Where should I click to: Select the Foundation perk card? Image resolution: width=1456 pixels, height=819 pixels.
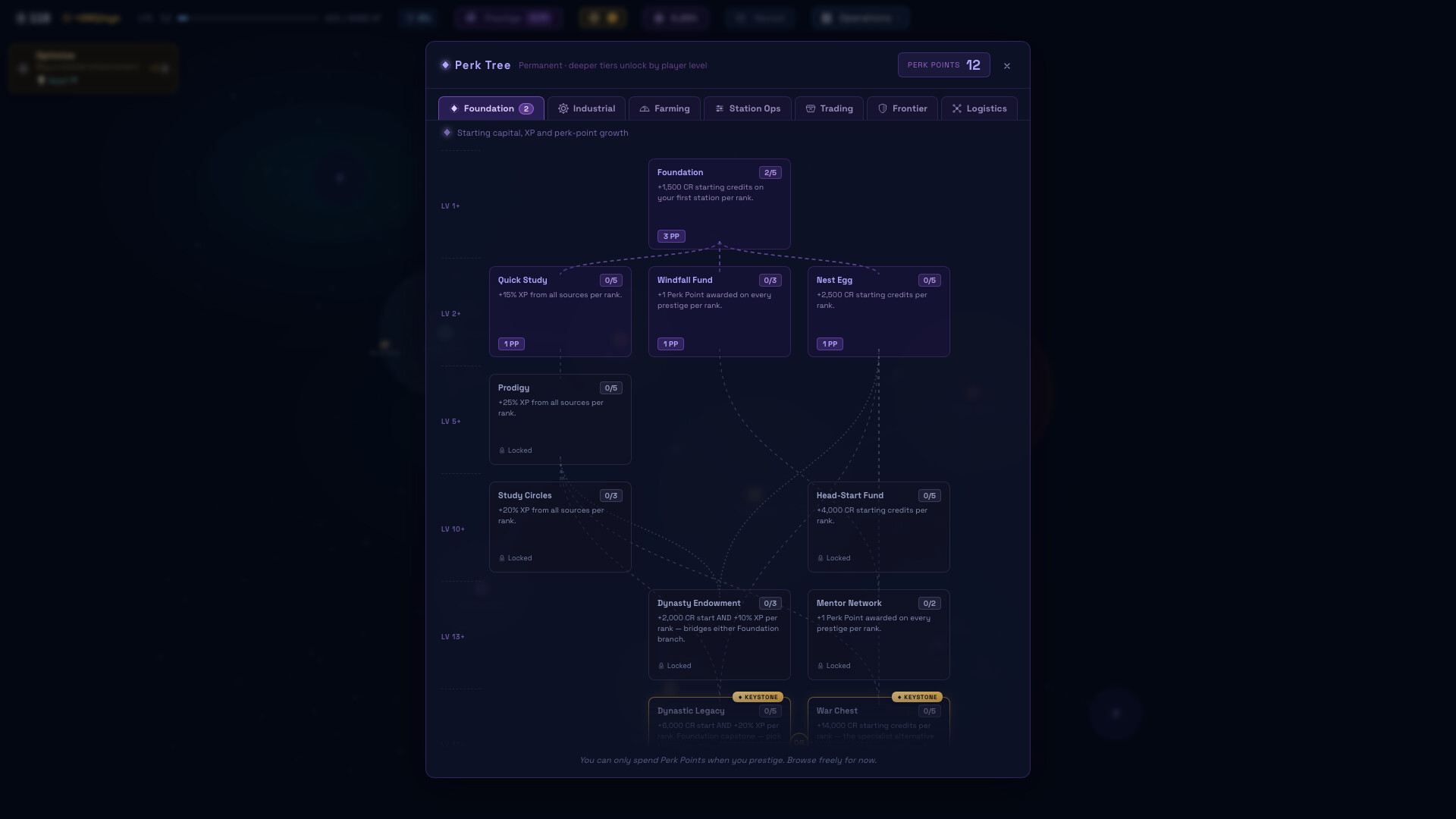(720, 204)
